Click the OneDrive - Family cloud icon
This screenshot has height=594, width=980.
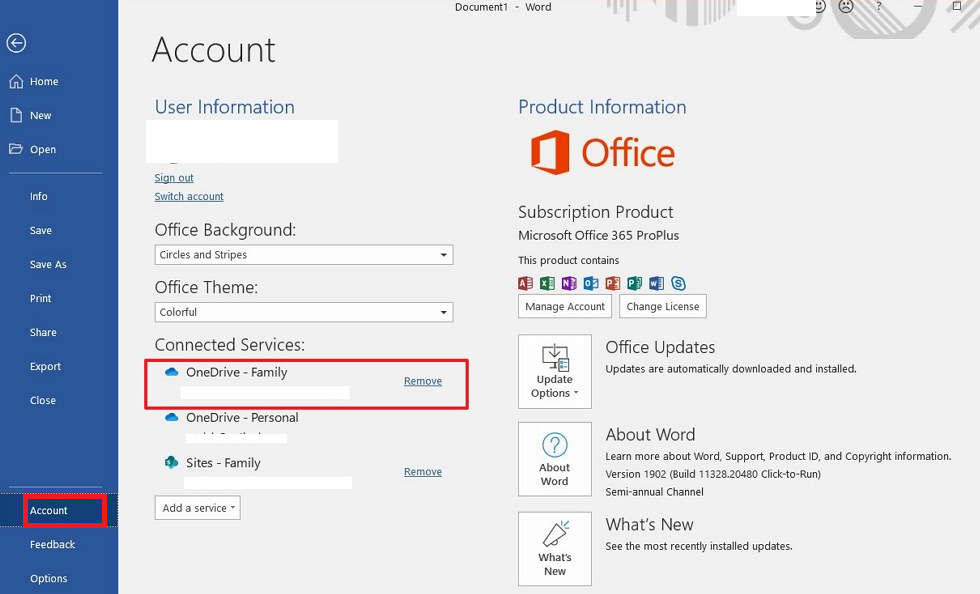coord(171,372)
